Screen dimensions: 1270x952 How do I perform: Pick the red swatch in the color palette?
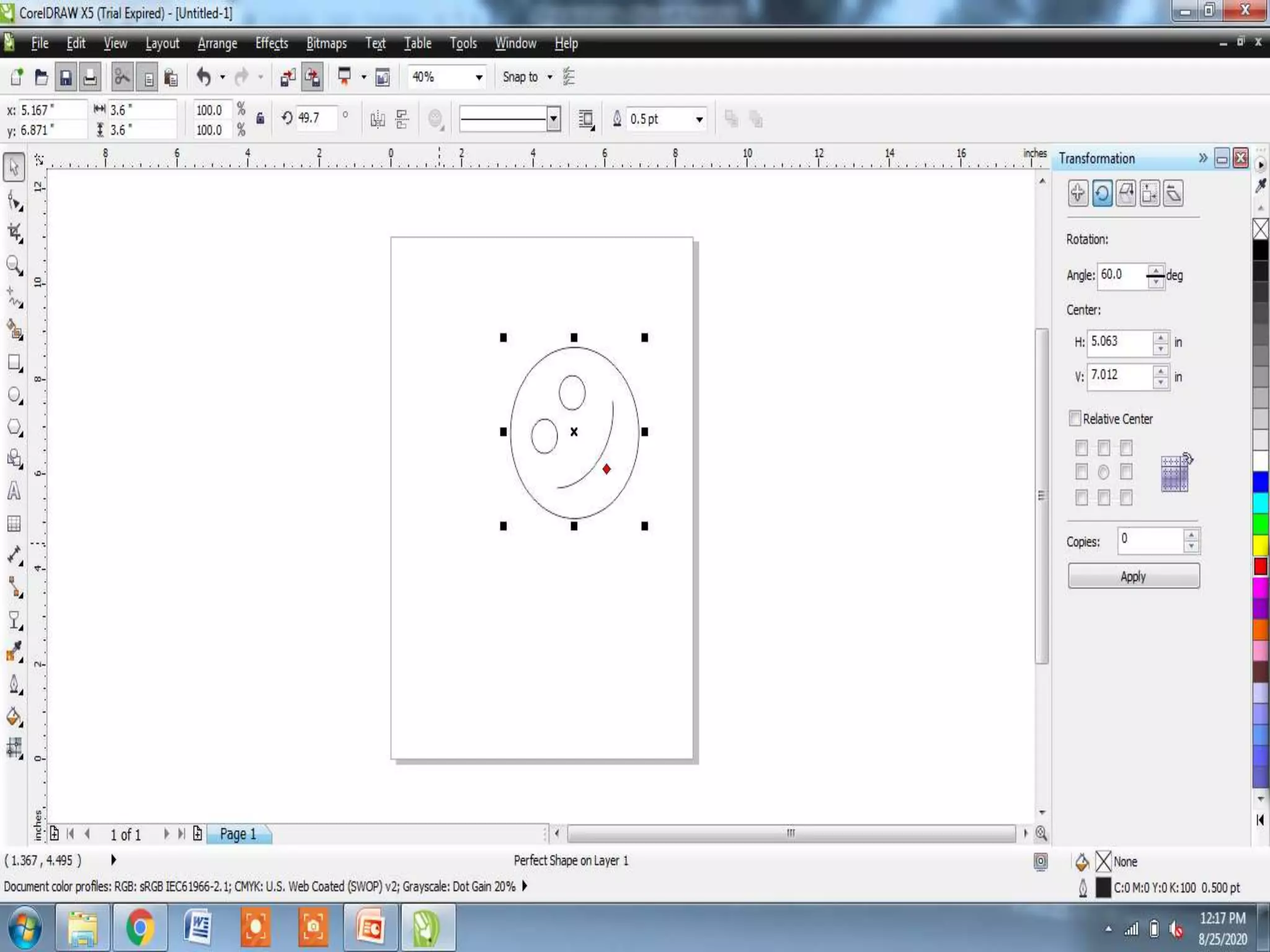coord(1260,566)
